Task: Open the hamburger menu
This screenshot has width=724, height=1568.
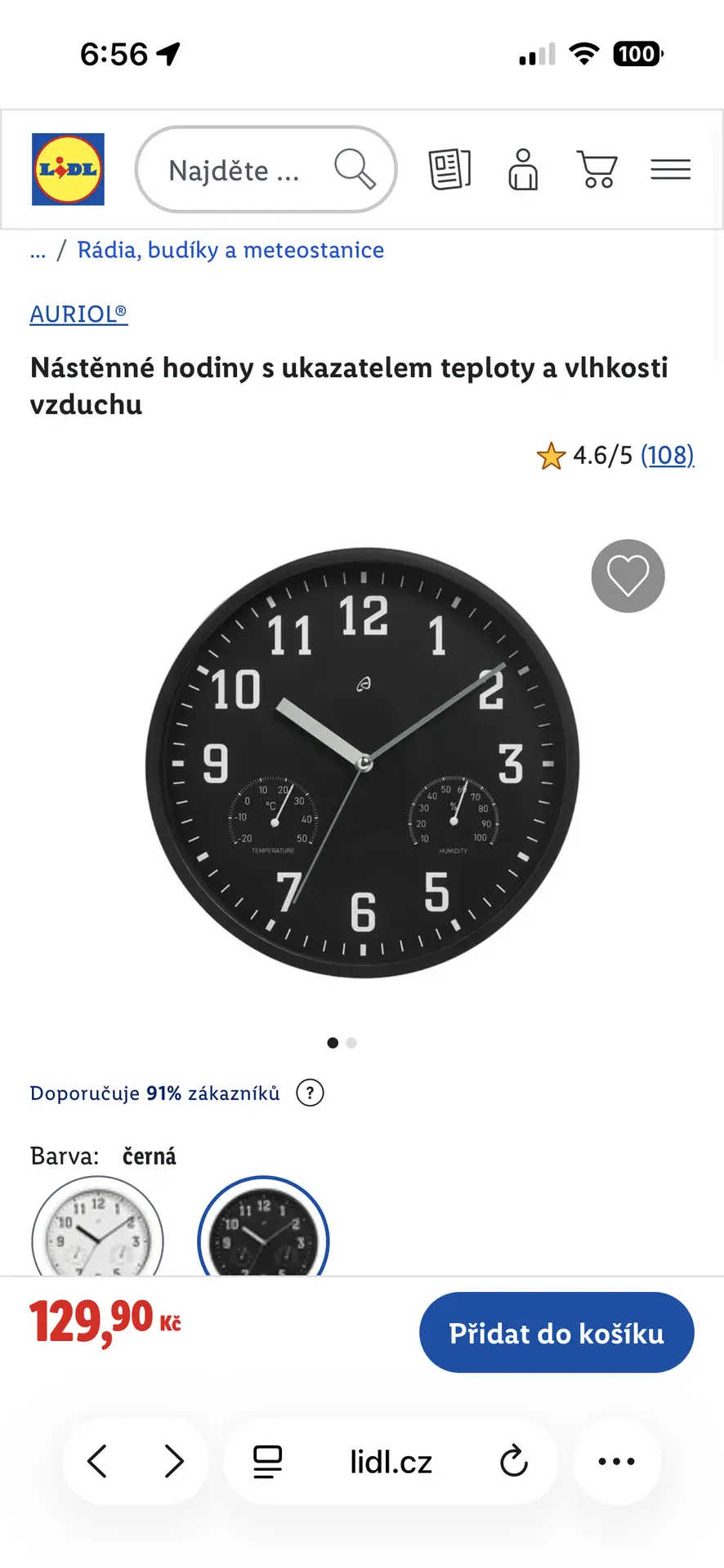Action: pos(671,169)
